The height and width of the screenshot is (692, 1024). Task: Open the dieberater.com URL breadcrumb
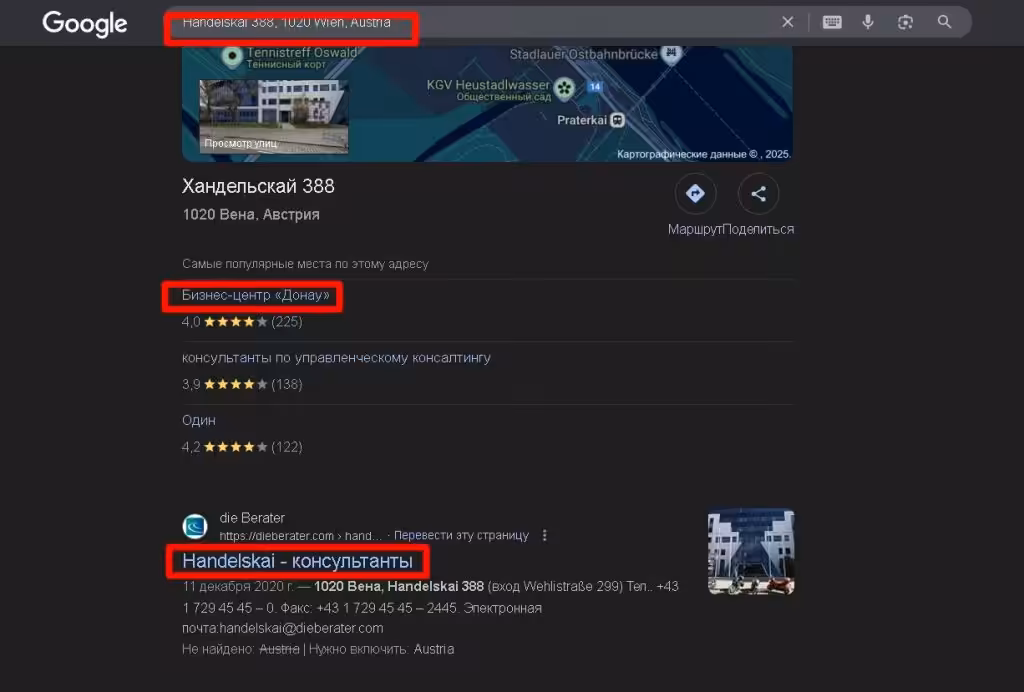(x=300, y=536)
